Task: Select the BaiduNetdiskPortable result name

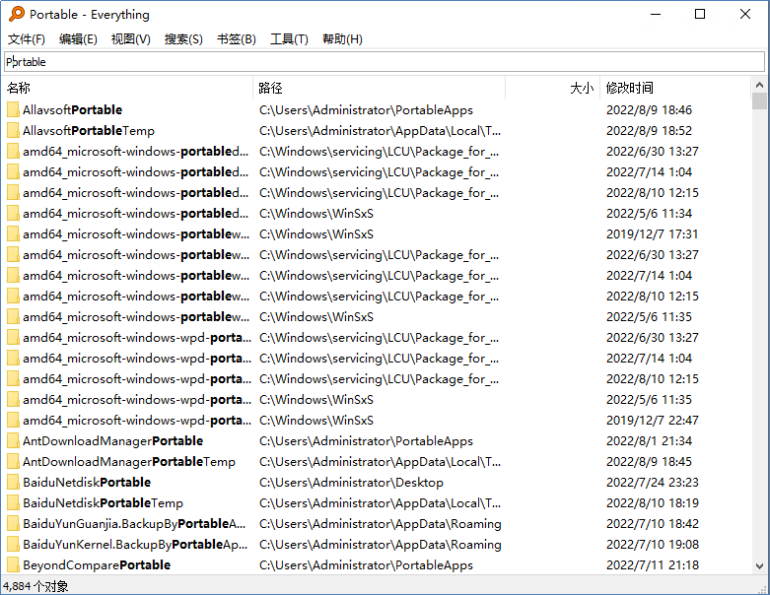Action: [x=86, y=482]
